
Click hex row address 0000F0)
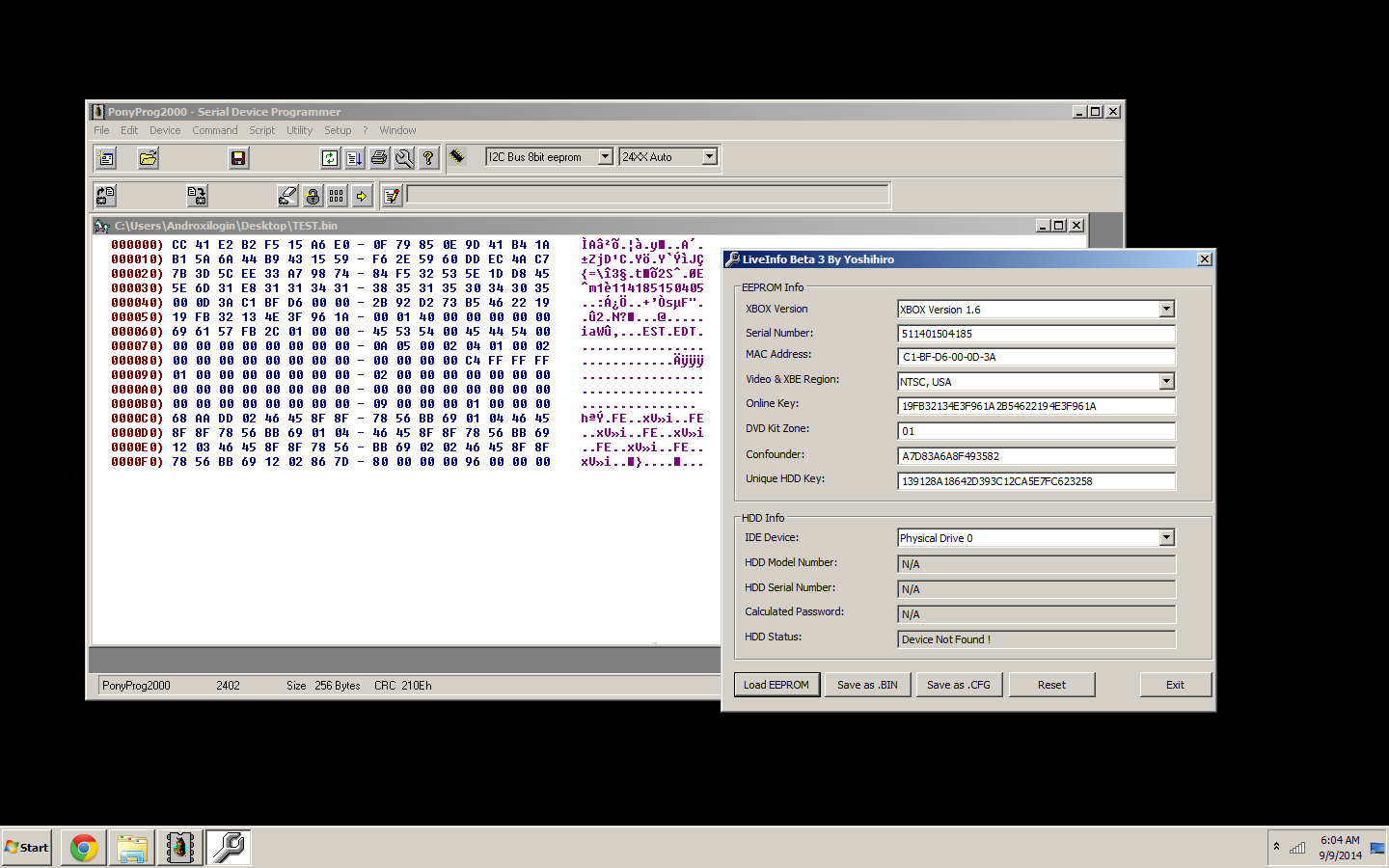coord(137,462)
